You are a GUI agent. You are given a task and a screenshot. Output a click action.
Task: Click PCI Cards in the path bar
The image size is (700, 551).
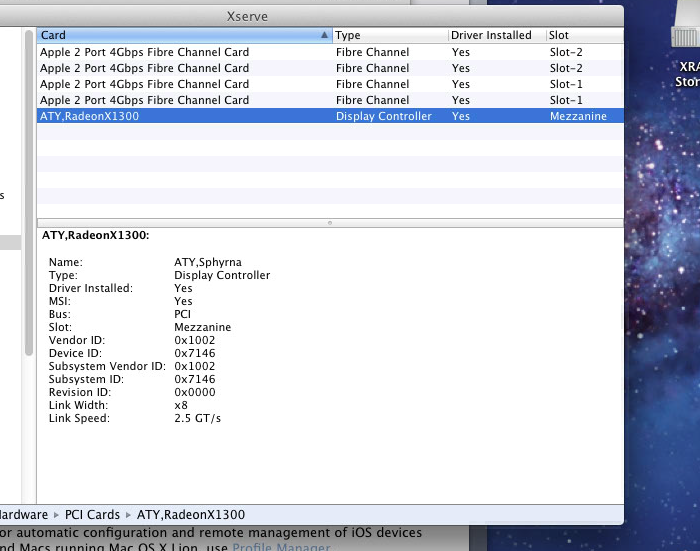click(92, 515)
